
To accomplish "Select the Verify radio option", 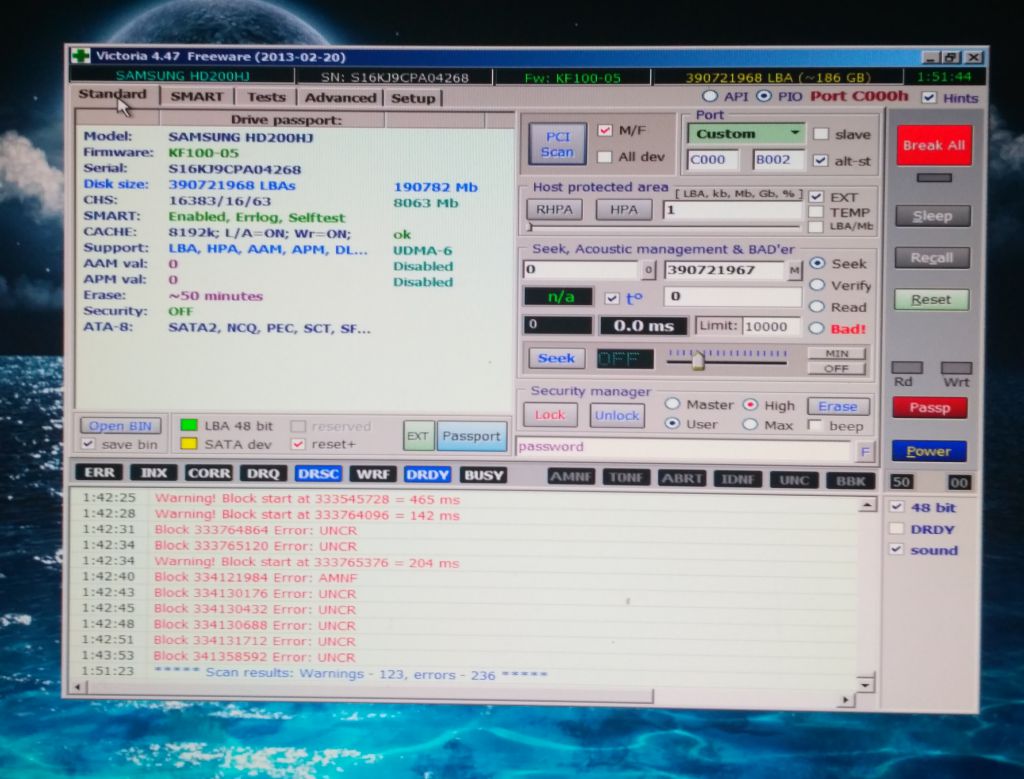I will tap(817, 285).
